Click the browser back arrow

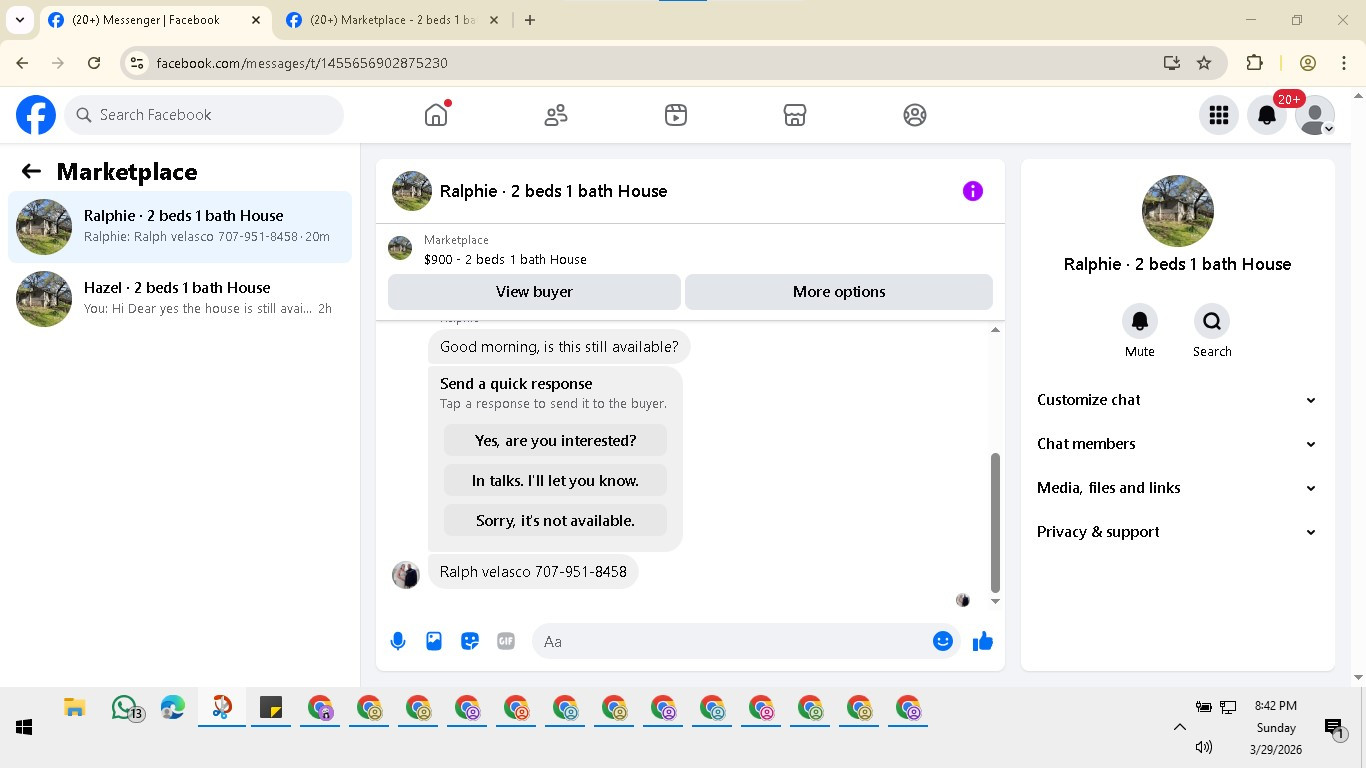click(23, 63)
